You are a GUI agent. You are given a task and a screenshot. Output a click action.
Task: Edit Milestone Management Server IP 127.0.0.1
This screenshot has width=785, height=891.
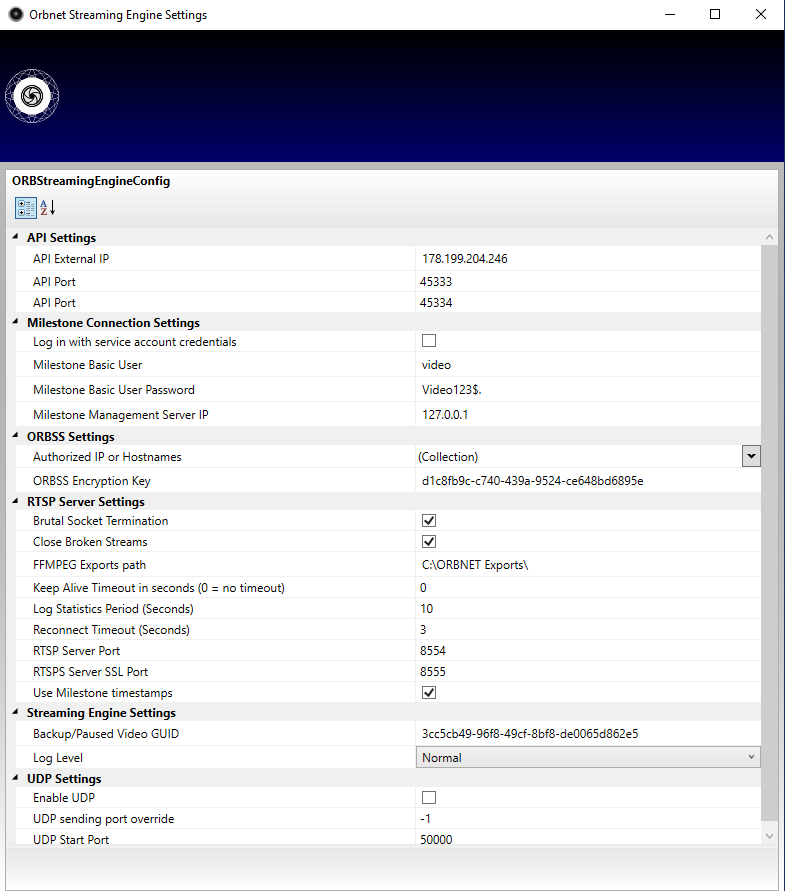(588, 415)
